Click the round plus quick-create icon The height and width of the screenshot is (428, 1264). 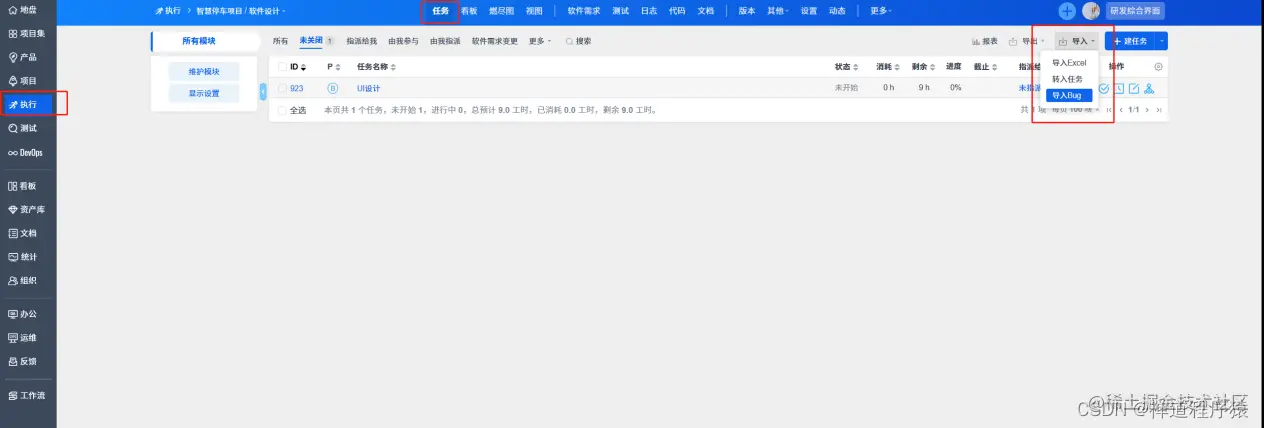pos(1067,11)
